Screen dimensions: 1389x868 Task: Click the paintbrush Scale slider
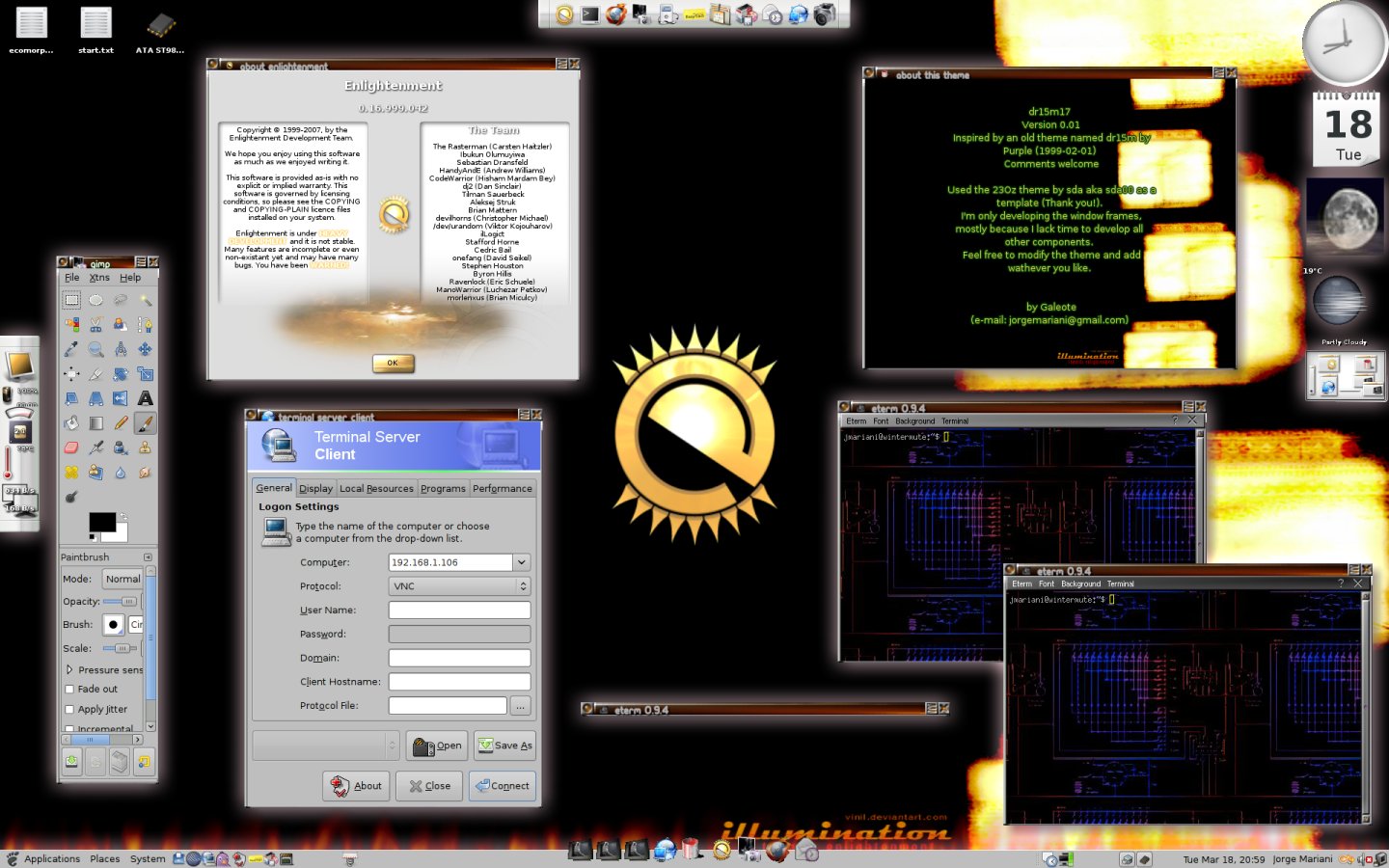pyautogui.click(x=121, y=649)
